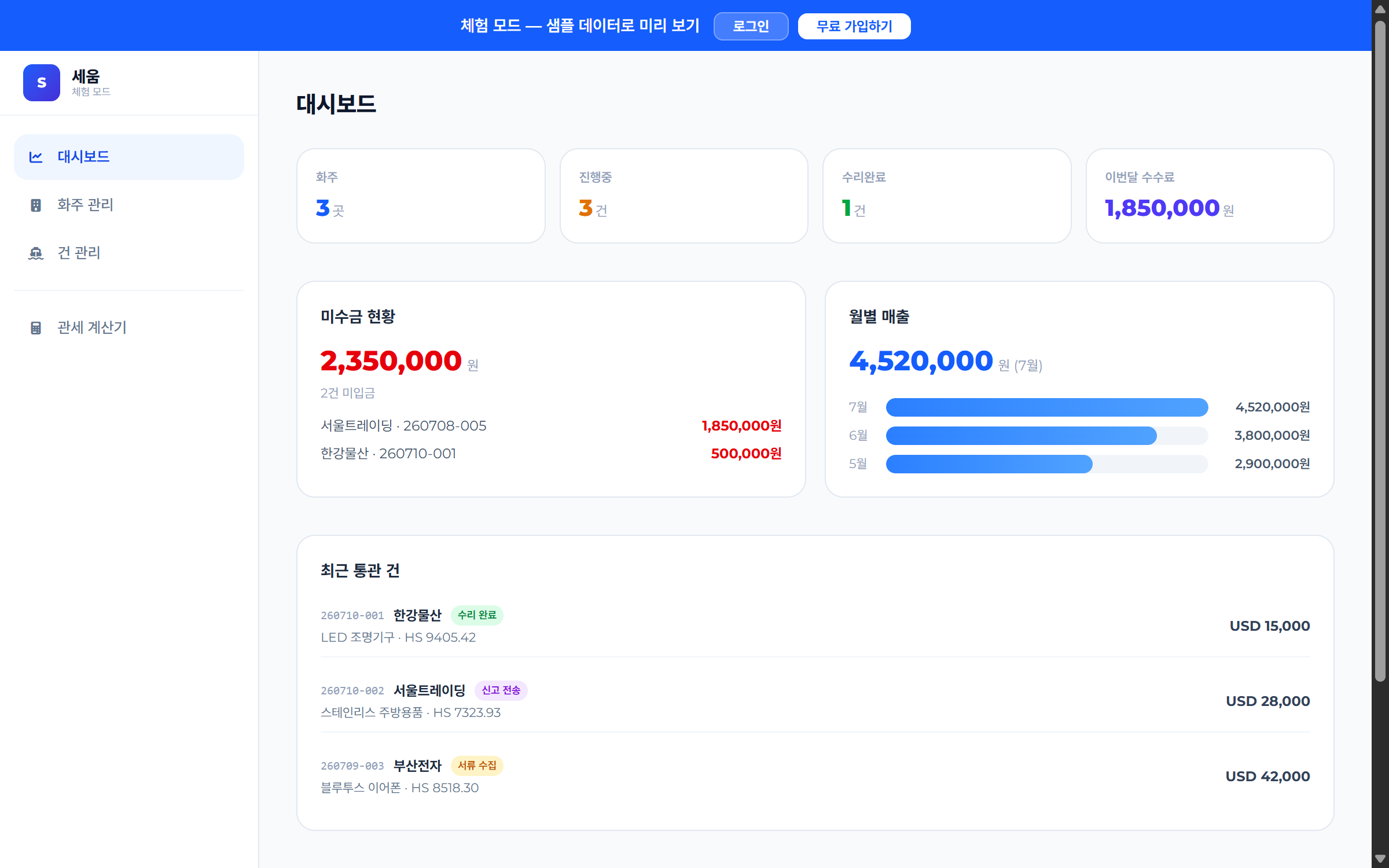Viewport: 1389px width, 868px height.
Task: Click the 6월 revenue progress bar
Action: click(1047, 436)
